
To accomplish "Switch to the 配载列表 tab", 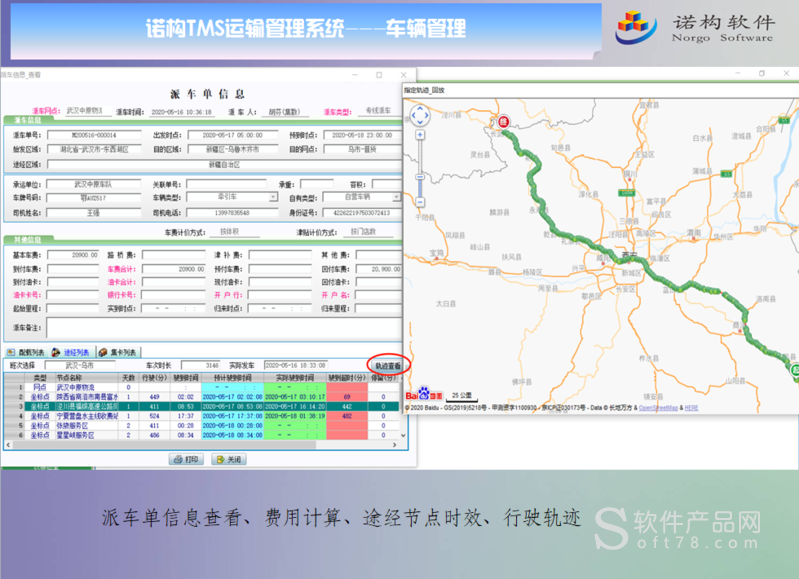I will pyautogui.click(x=26, y=352).
